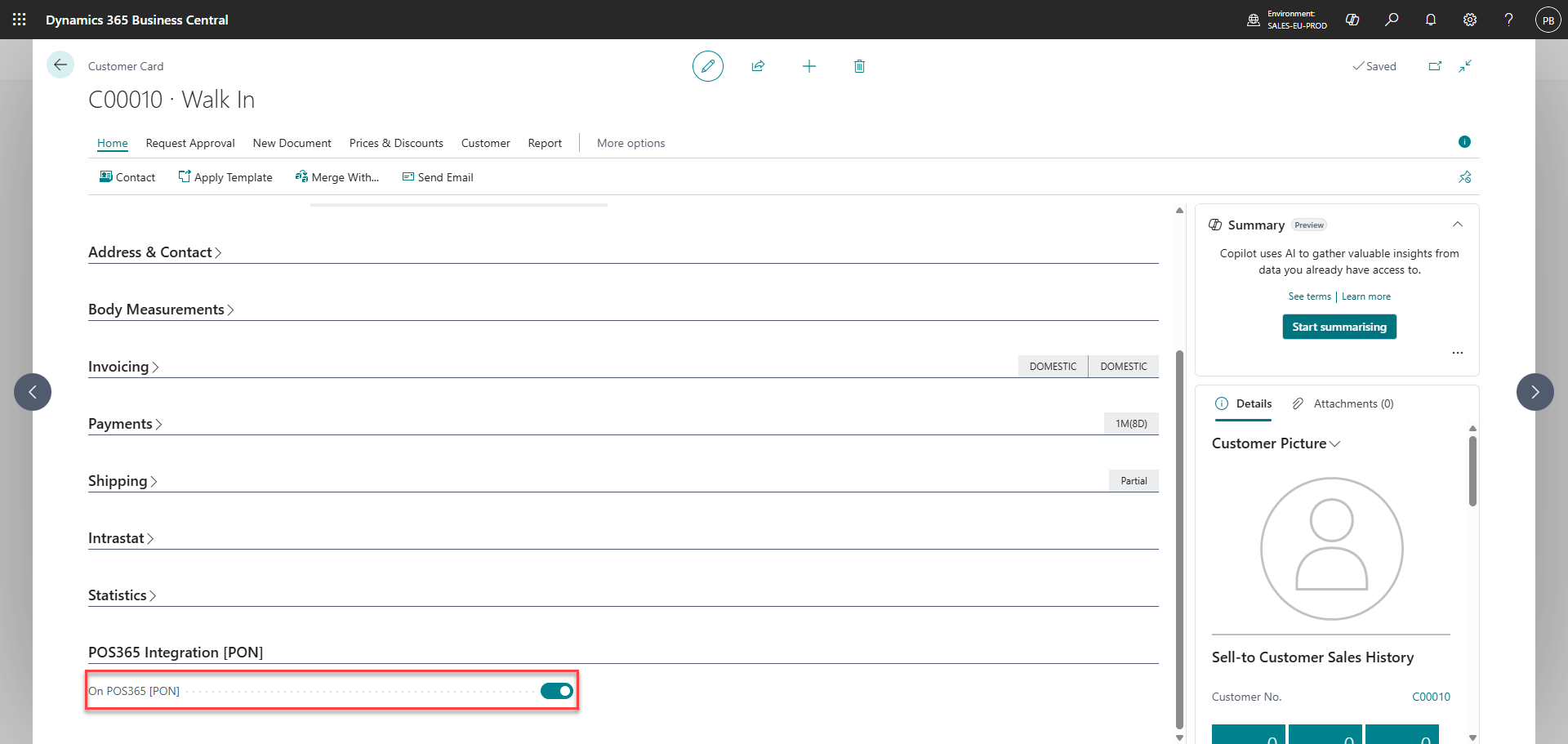The height and width of the screenshot is (744, 1568).
Task: Open Copilot icon in top bar
Action: 1352,20
